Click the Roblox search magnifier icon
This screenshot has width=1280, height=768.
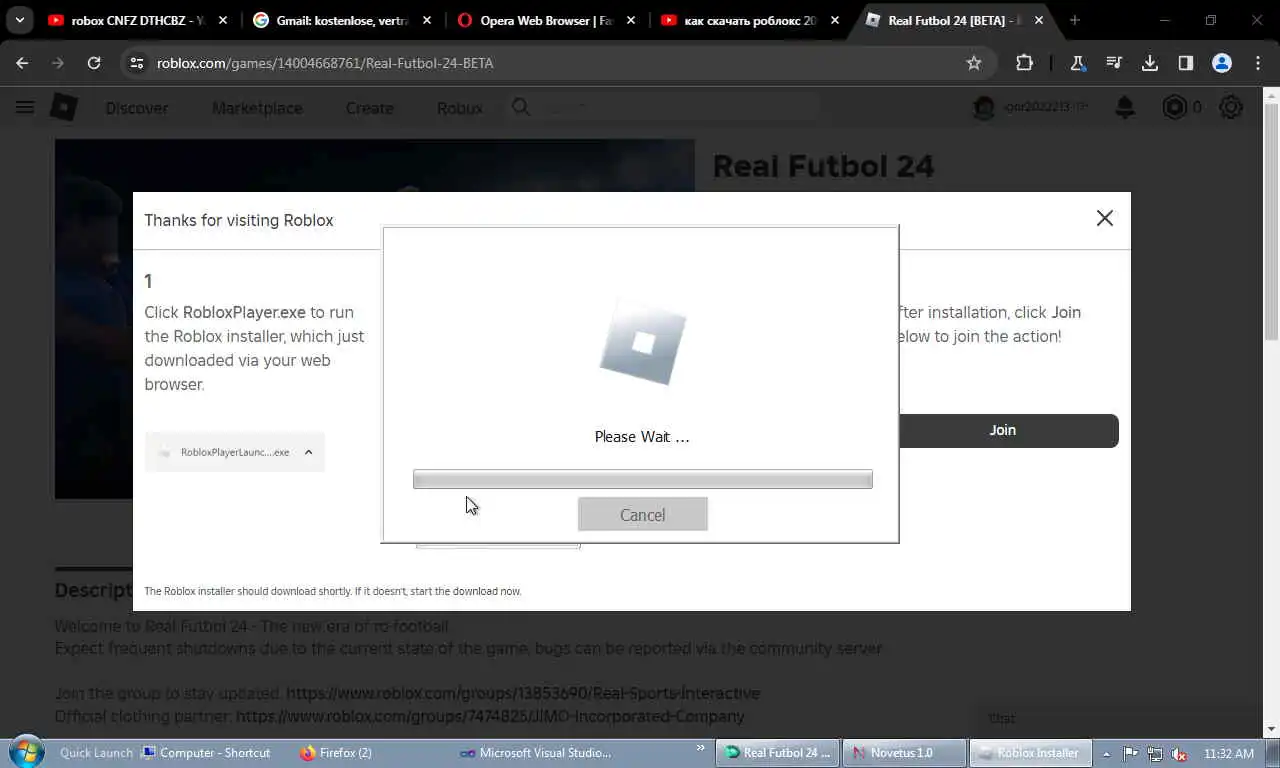click(521, 107)
